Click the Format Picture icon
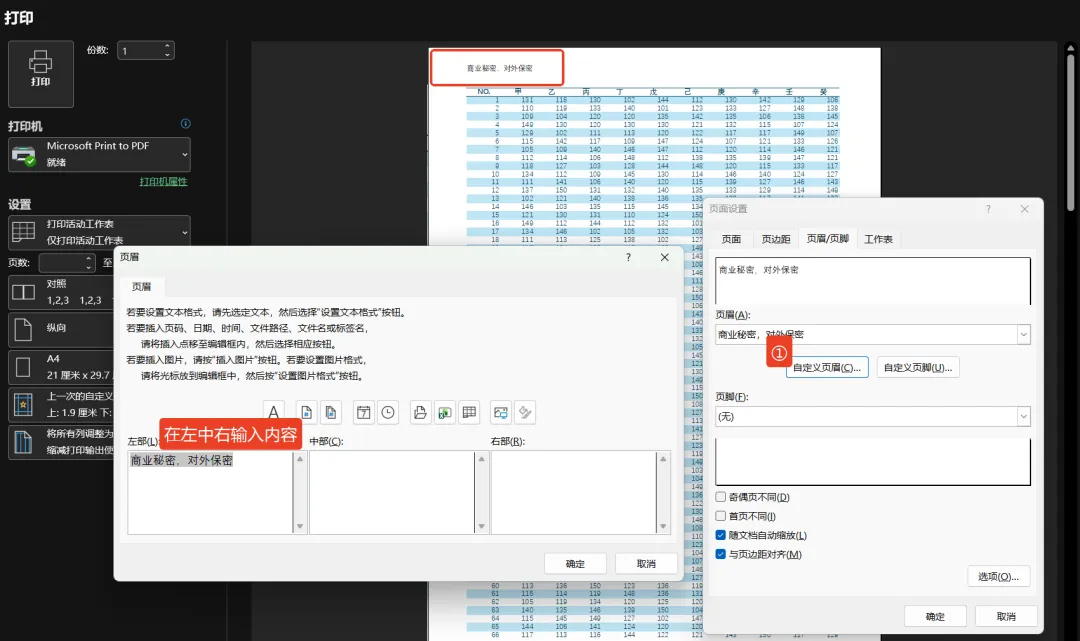The width and height of the screenshot is (1080, 641). pyautogui.click(x=525, y=412)
